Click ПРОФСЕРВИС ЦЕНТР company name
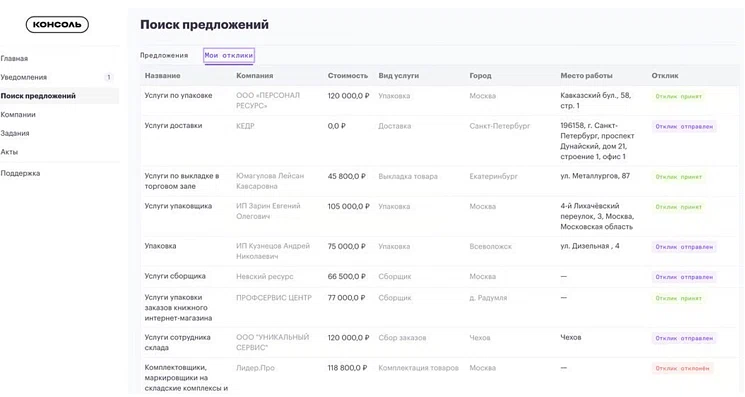The height and width of the screenshot is (397, 745). pos(274,297)
